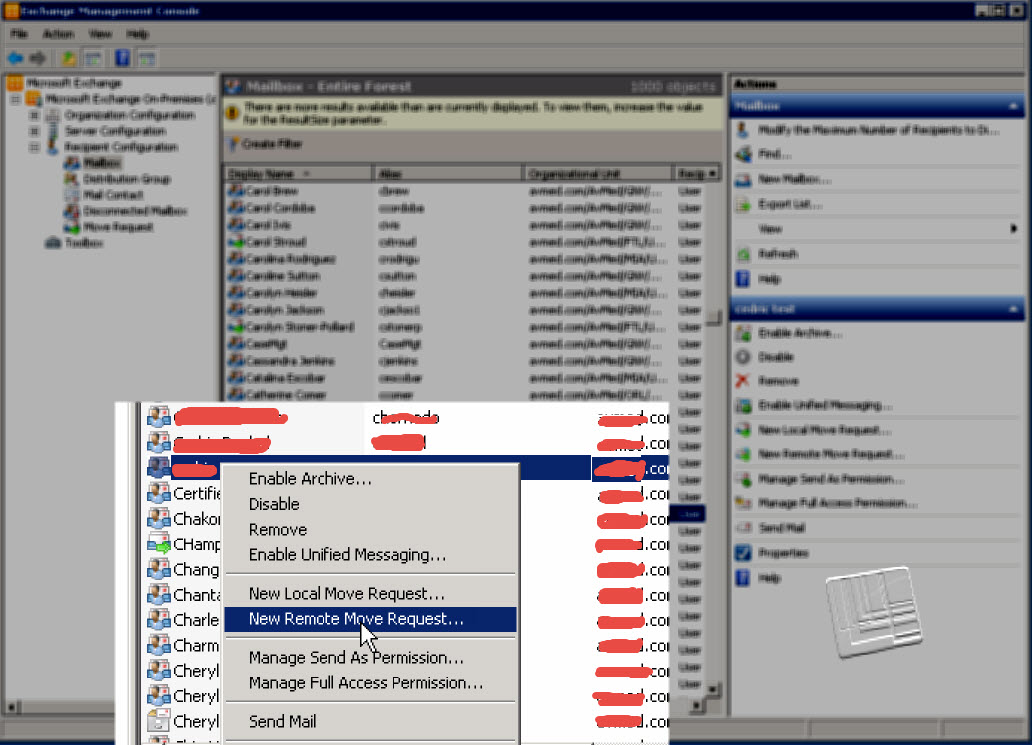Open the Move Request tree node
Image resolution: width=1032 pixels, height=745 pixels.
[x=118, y=227]
